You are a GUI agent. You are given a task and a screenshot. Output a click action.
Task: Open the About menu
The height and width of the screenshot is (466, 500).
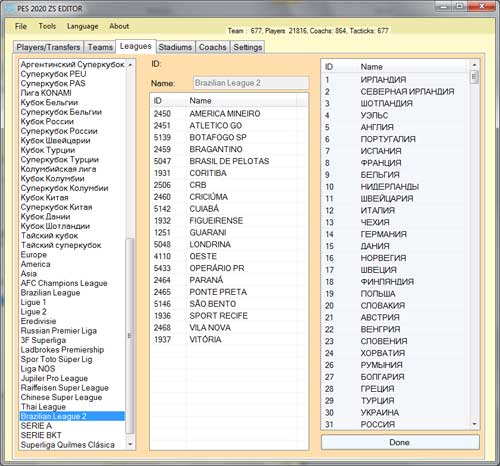119,26
